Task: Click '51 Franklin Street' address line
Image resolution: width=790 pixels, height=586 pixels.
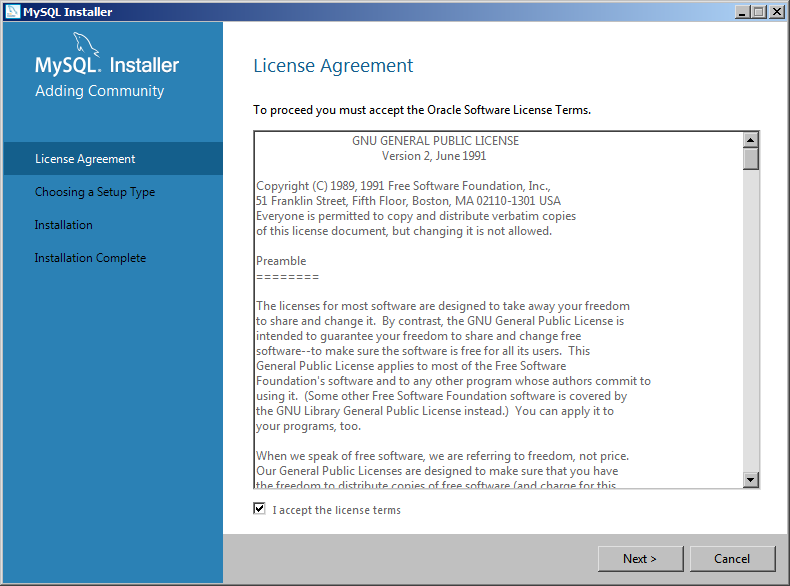Action: tap(408, 201)
